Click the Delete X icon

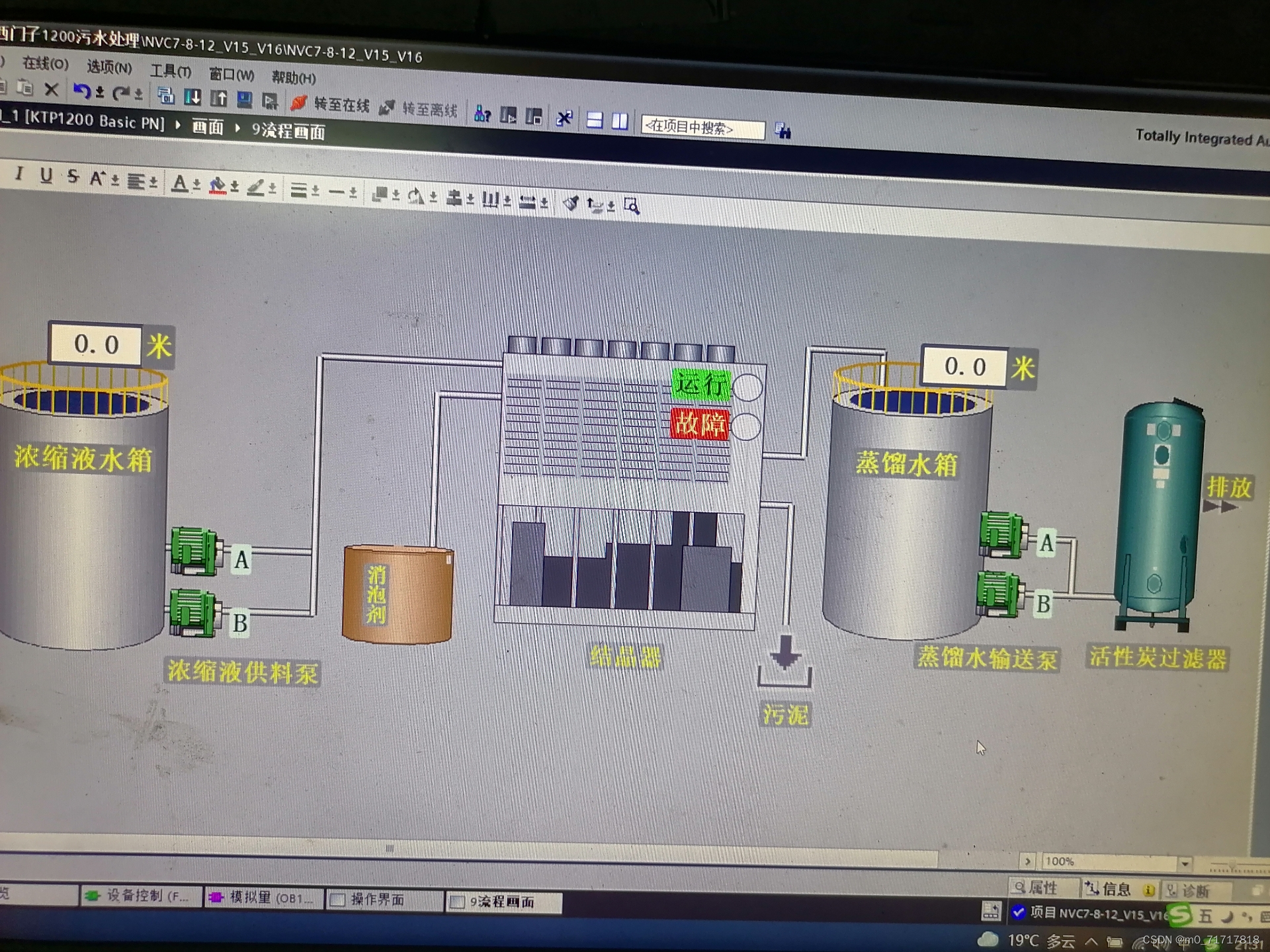52,89
